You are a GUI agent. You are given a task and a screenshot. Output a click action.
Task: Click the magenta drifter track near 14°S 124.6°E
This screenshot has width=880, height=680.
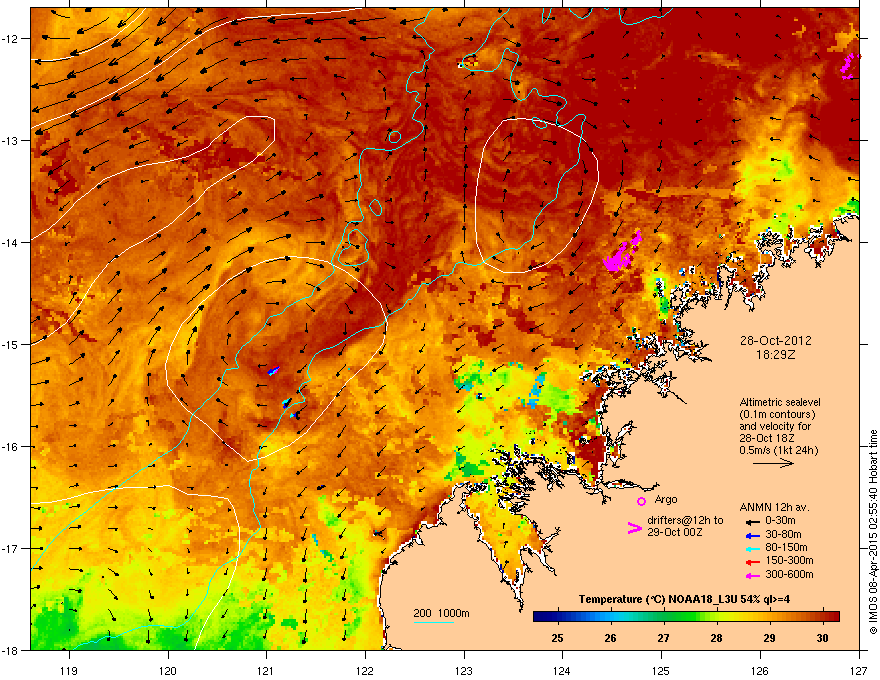pyautogui.click(x=622, y=253)
